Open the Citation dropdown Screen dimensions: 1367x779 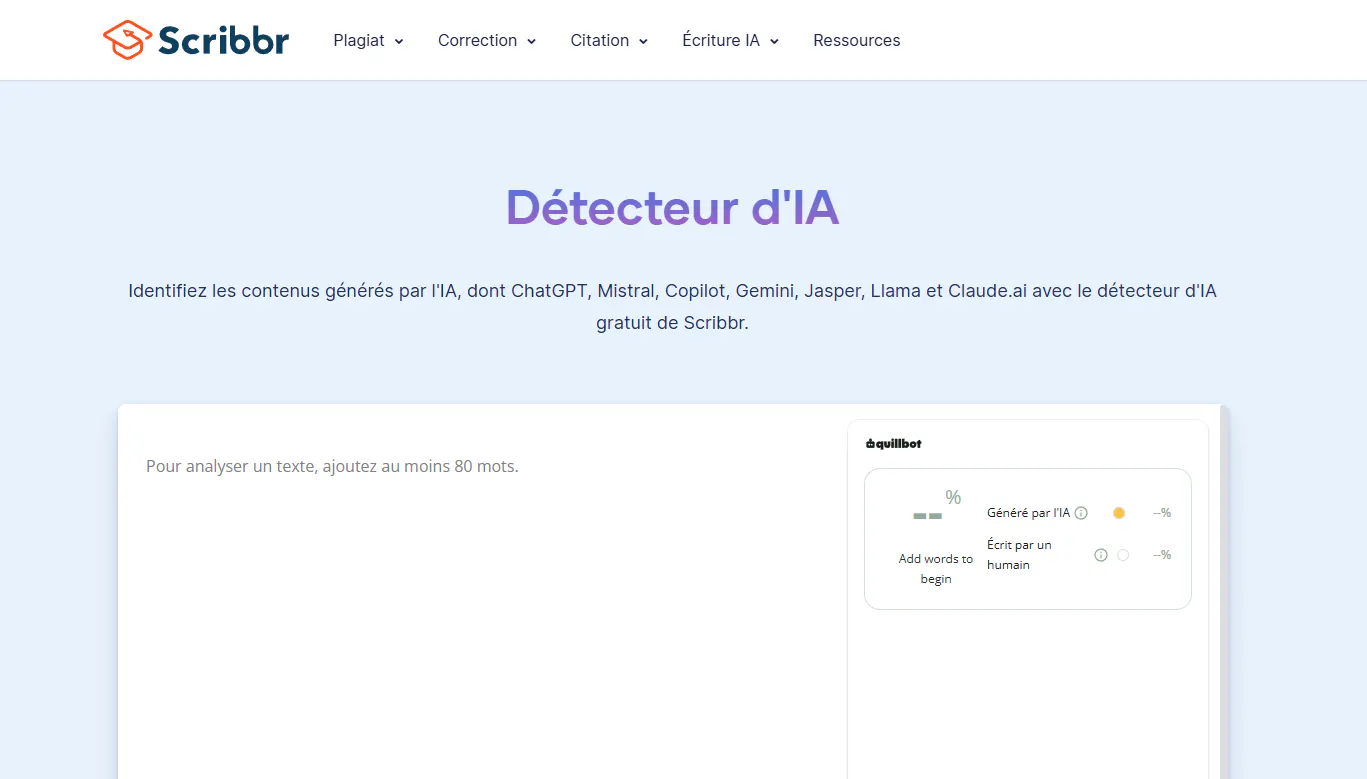pos(609,40)
